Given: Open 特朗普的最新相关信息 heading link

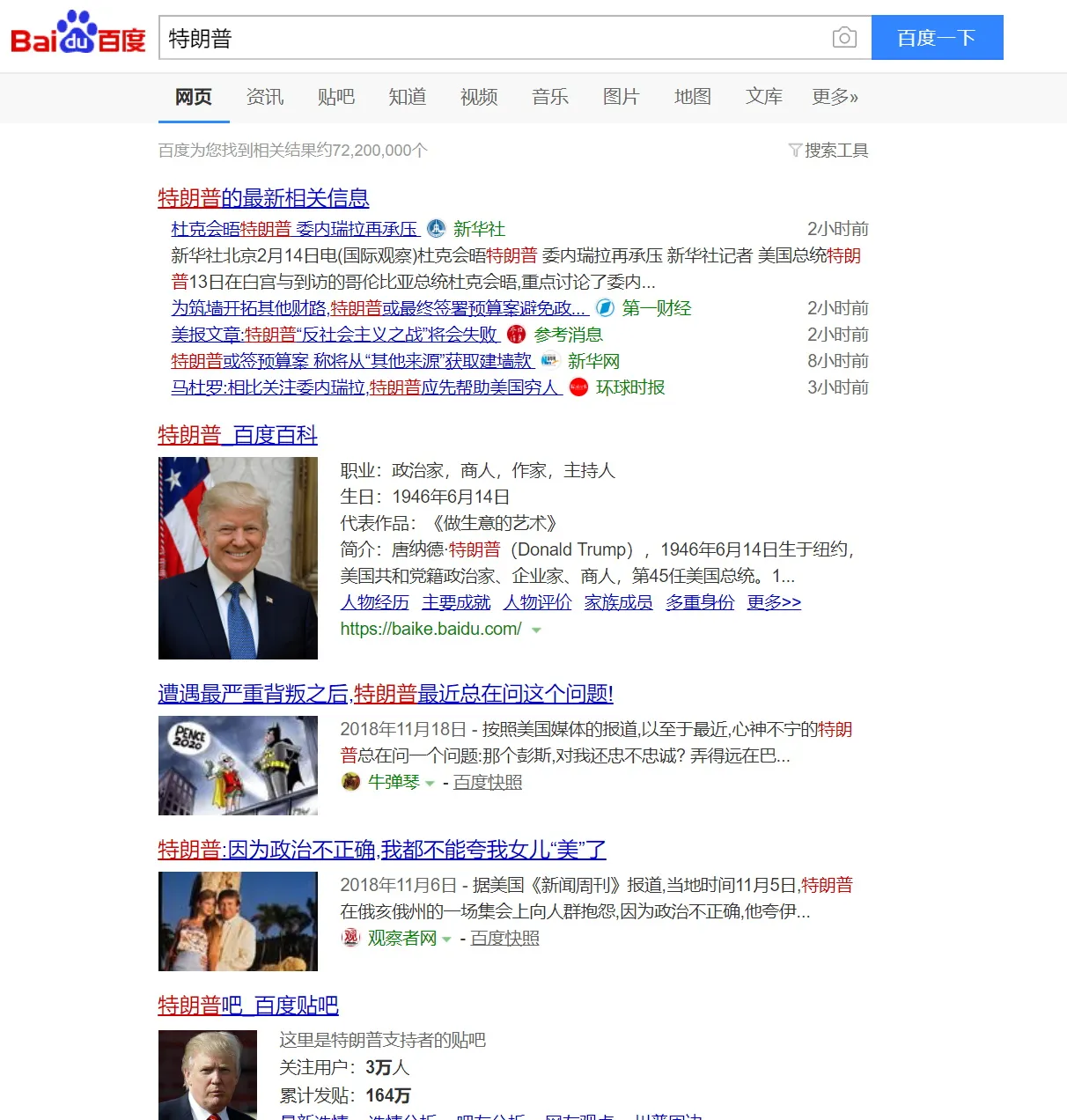Looking at the screenshot, I should point(263,198).
